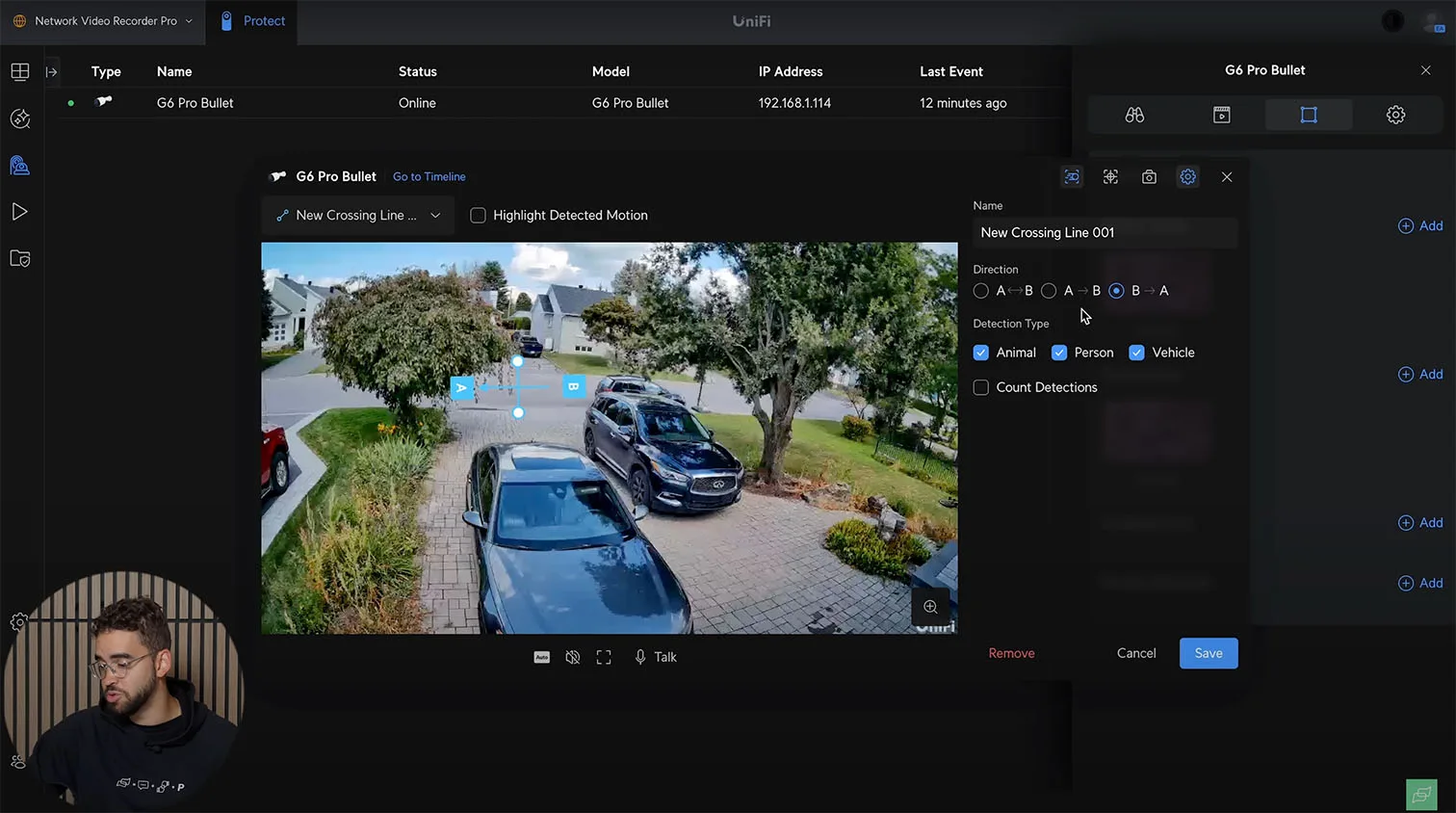Enable Count Detections checkbox
This screenshot has height=813, width=1456.
[981, 387]
